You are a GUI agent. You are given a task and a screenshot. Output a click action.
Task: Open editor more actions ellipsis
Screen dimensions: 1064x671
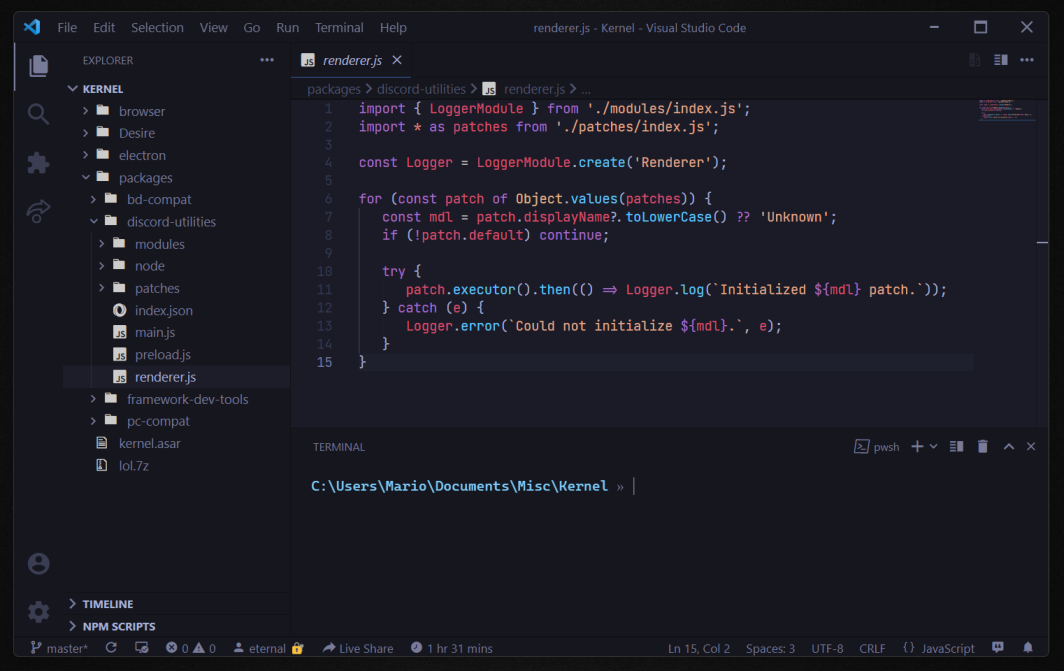pyautogui.click(x=1027, y=60)
